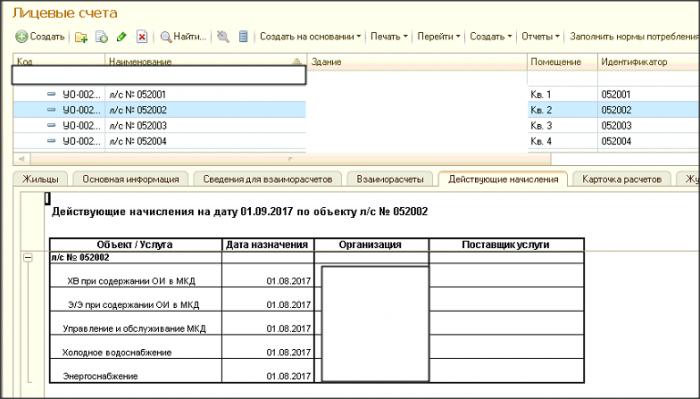Open the Карточка расчетов tab
700x399 pixels.
(x=621, y=179)
